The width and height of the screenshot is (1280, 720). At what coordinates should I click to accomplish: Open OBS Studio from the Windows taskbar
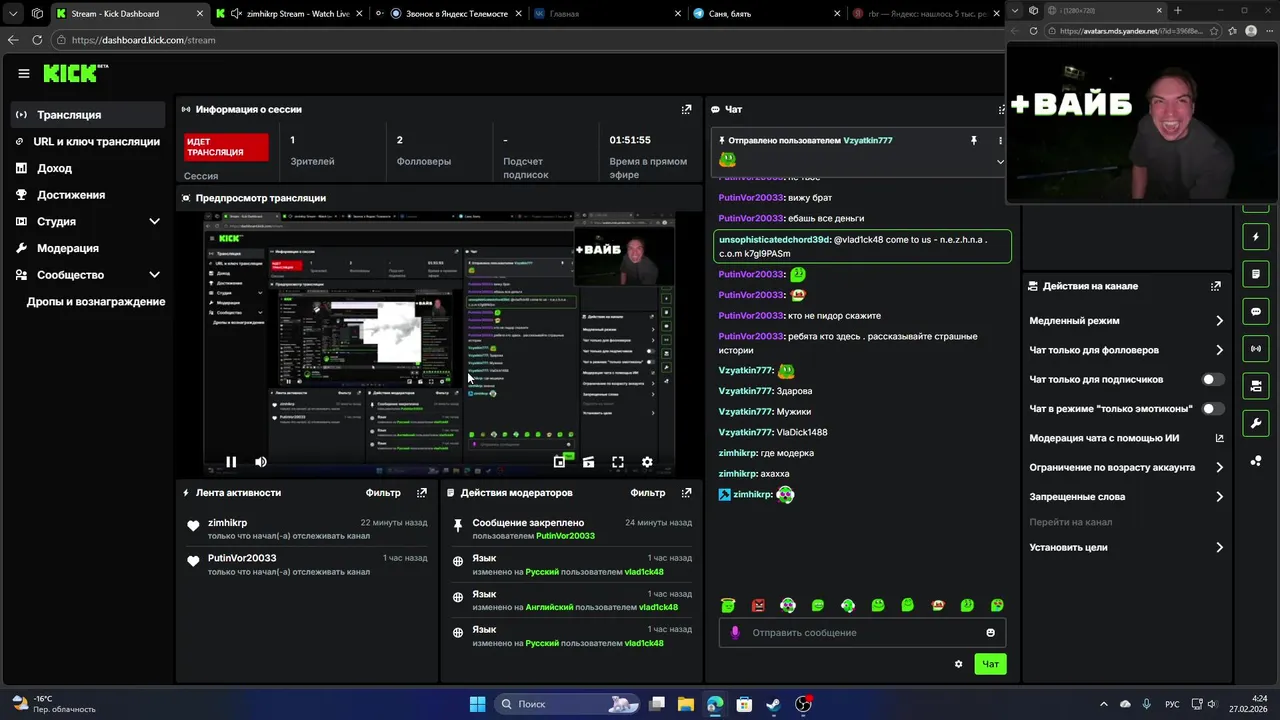tap(803, 704)
